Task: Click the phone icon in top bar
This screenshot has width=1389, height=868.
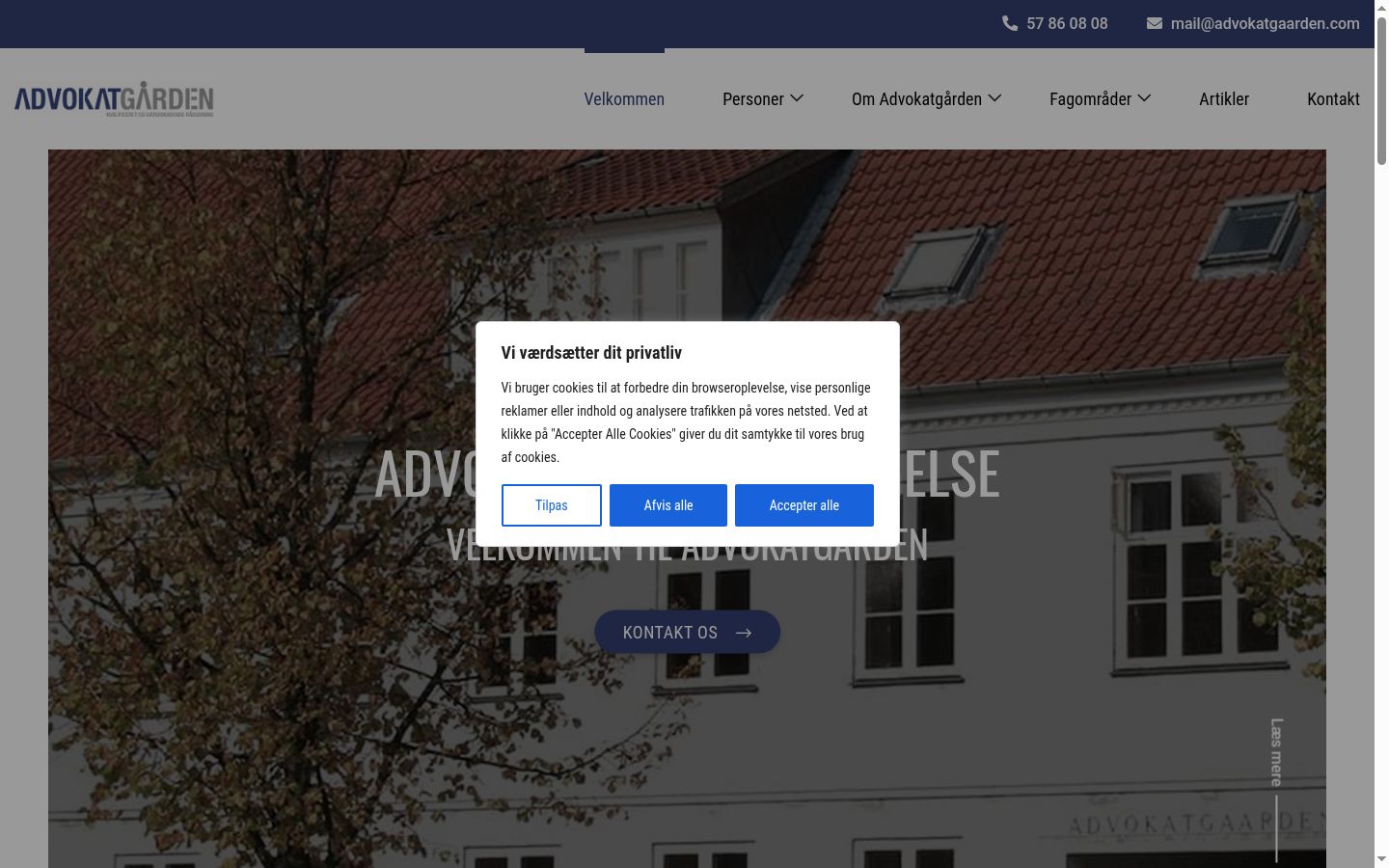Action: click(1010, 23)
